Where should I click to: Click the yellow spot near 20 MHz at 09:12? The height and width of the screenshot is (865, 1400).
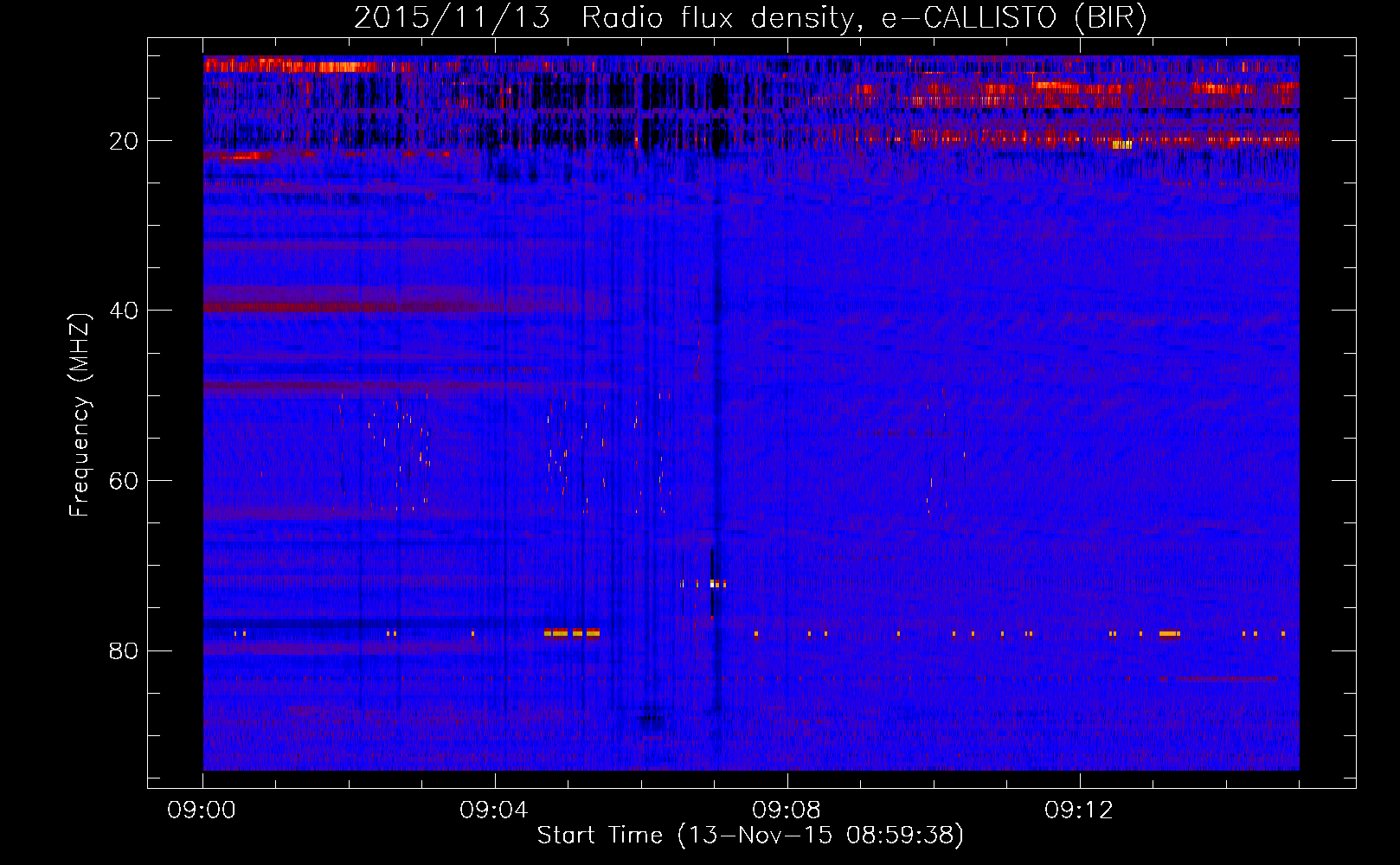[1122, 144]
